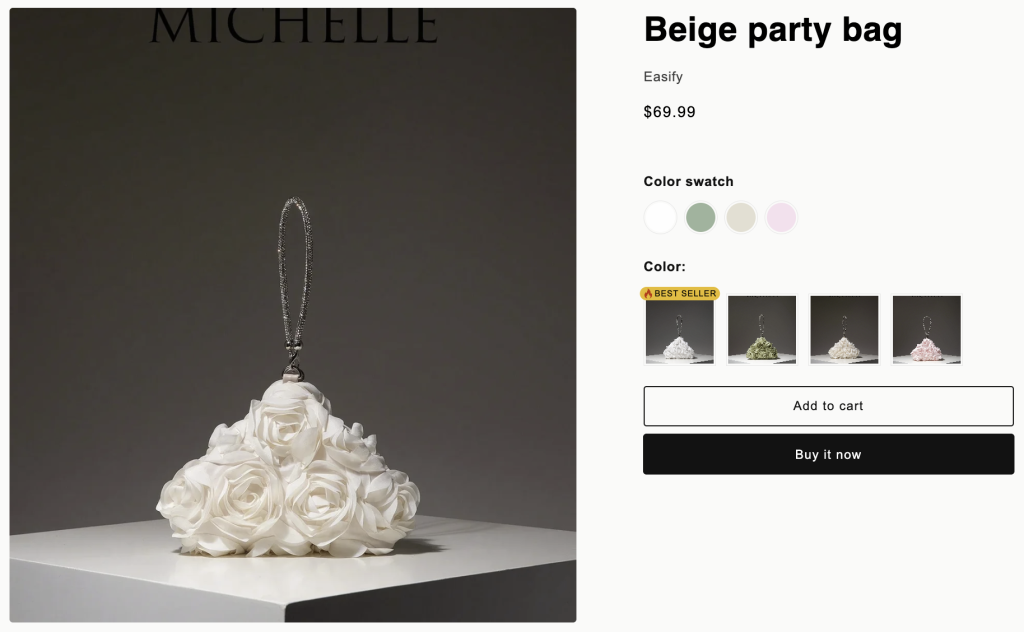Viewport: 1024px width, 632px height.
Task: Click the Color: option label
Action: coord(664,266)
